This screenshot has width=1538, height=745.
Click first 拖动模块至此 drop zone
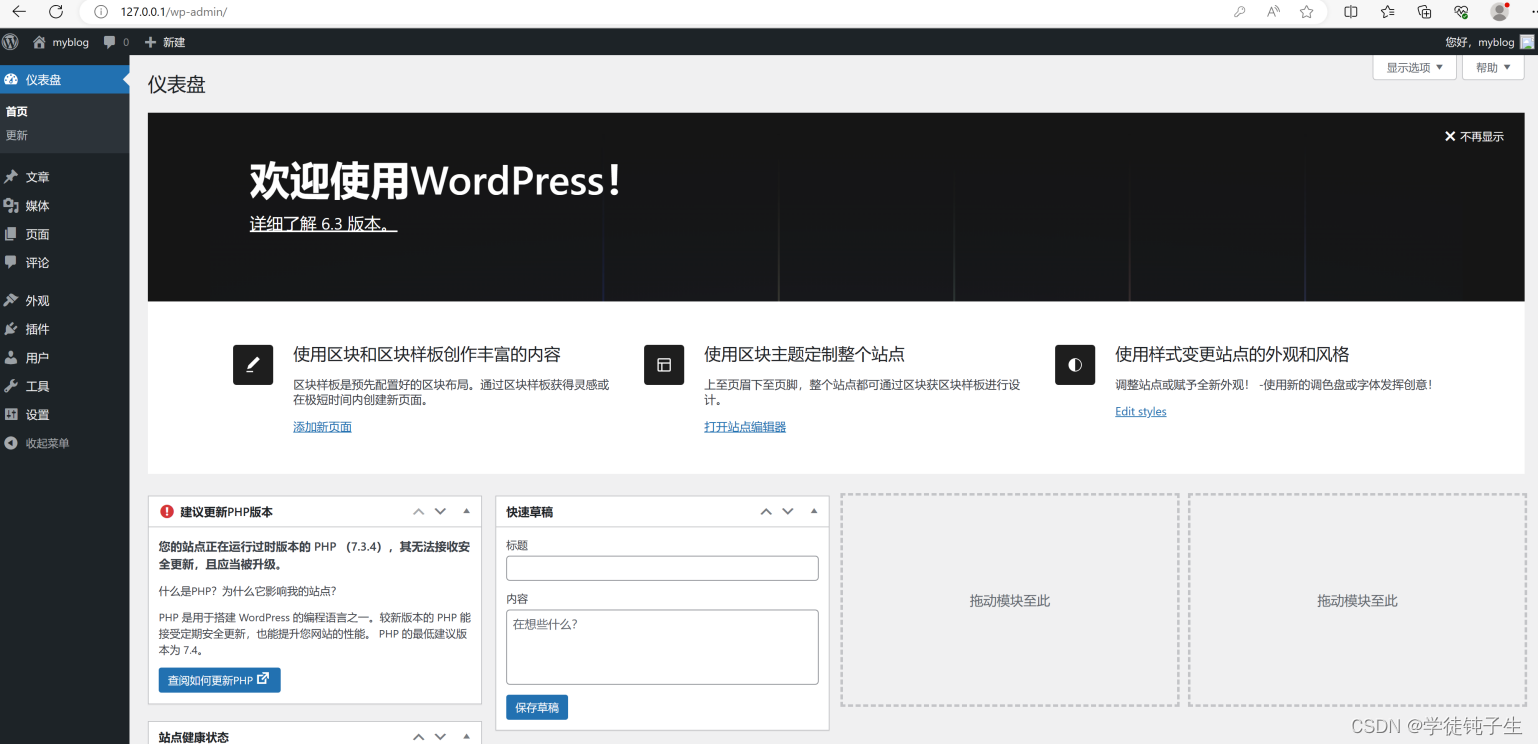tap(1010, 600)
